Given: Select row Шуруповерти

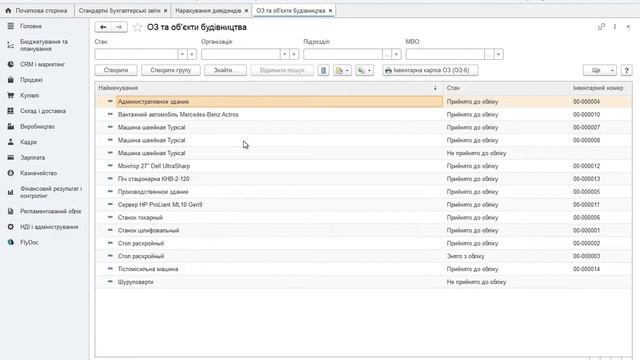Looking at the screenshot, I should click(x=363, y=282).
